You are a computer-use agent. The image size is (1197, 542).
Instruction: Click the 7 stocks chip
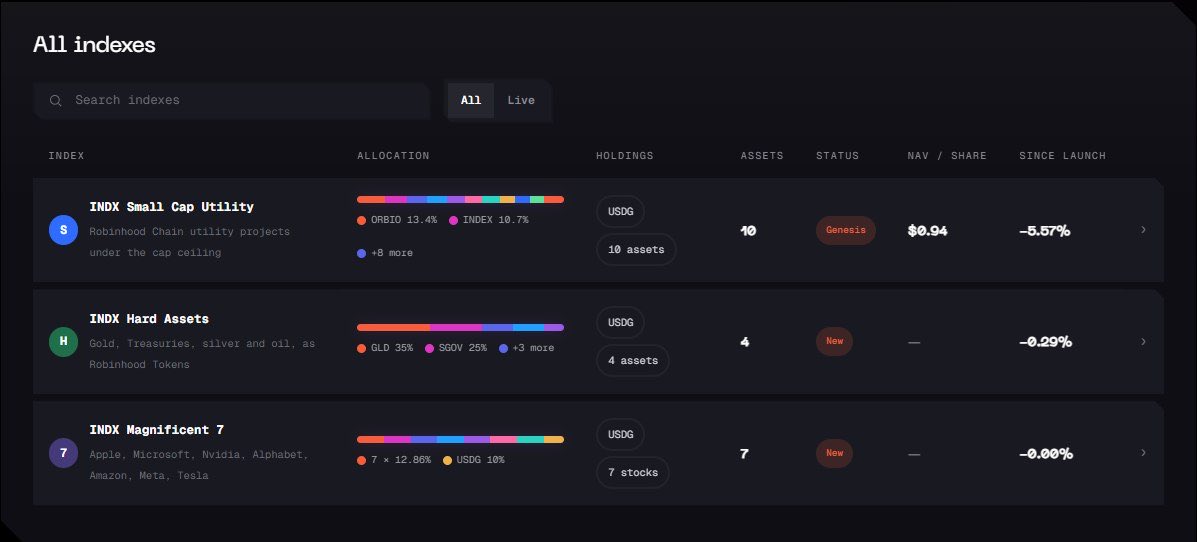633,473
